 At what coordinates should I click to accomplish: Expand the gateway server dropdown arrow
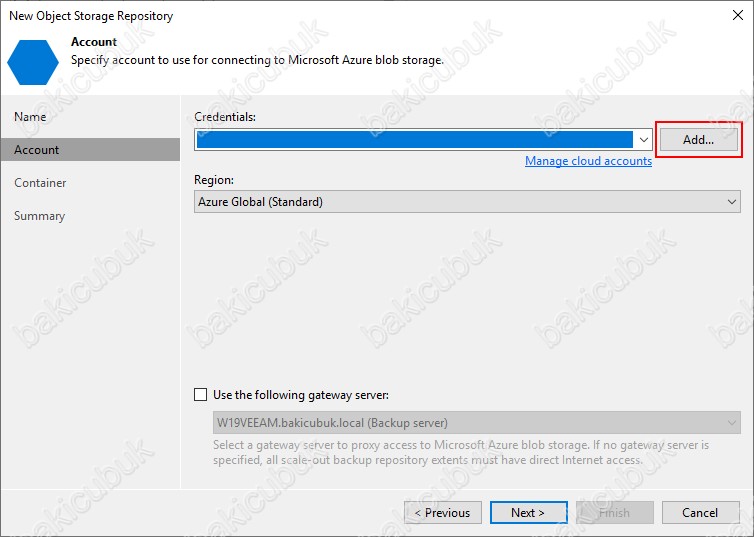(732, 423)
